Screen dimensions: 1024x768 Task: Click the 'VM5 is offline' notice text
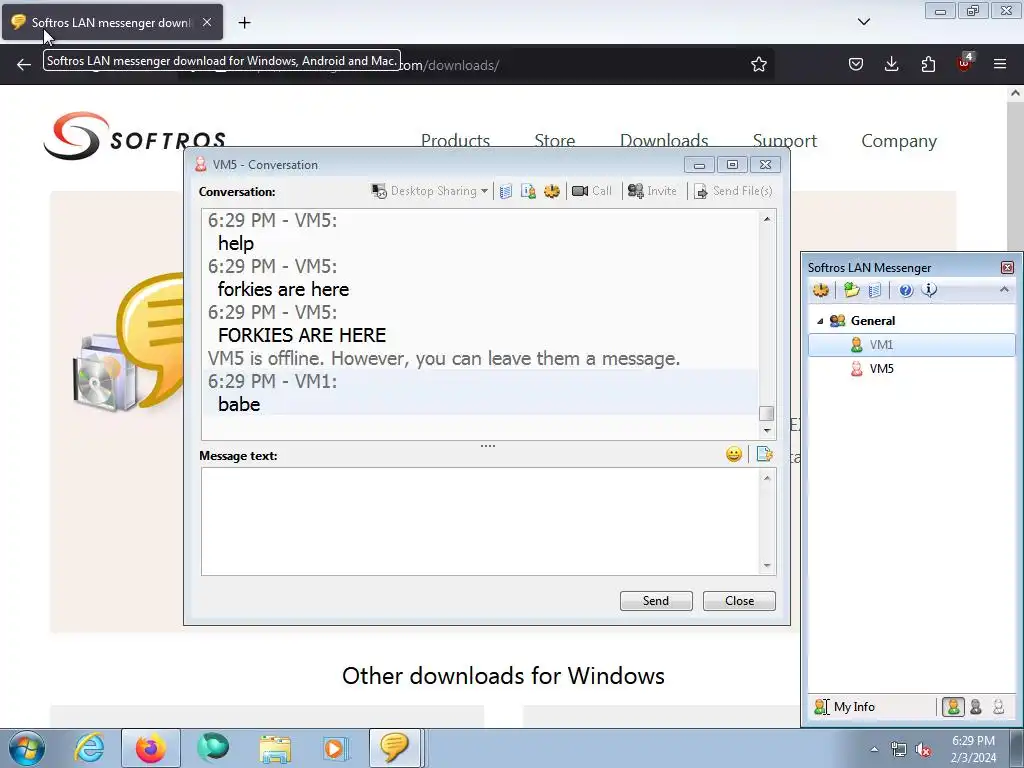[x=443, y=359]
